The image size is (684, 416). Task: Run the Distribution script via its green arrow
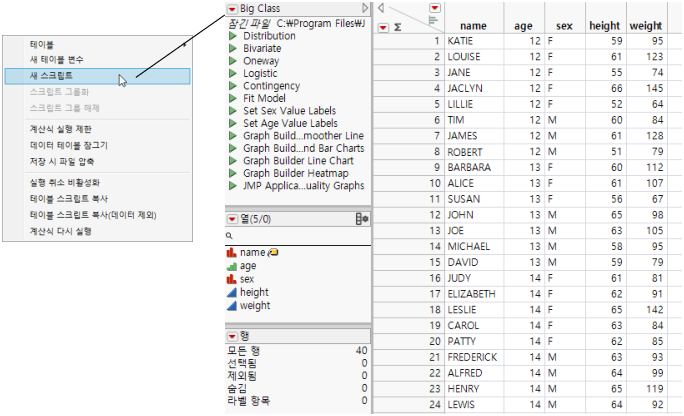pos(232,36)
